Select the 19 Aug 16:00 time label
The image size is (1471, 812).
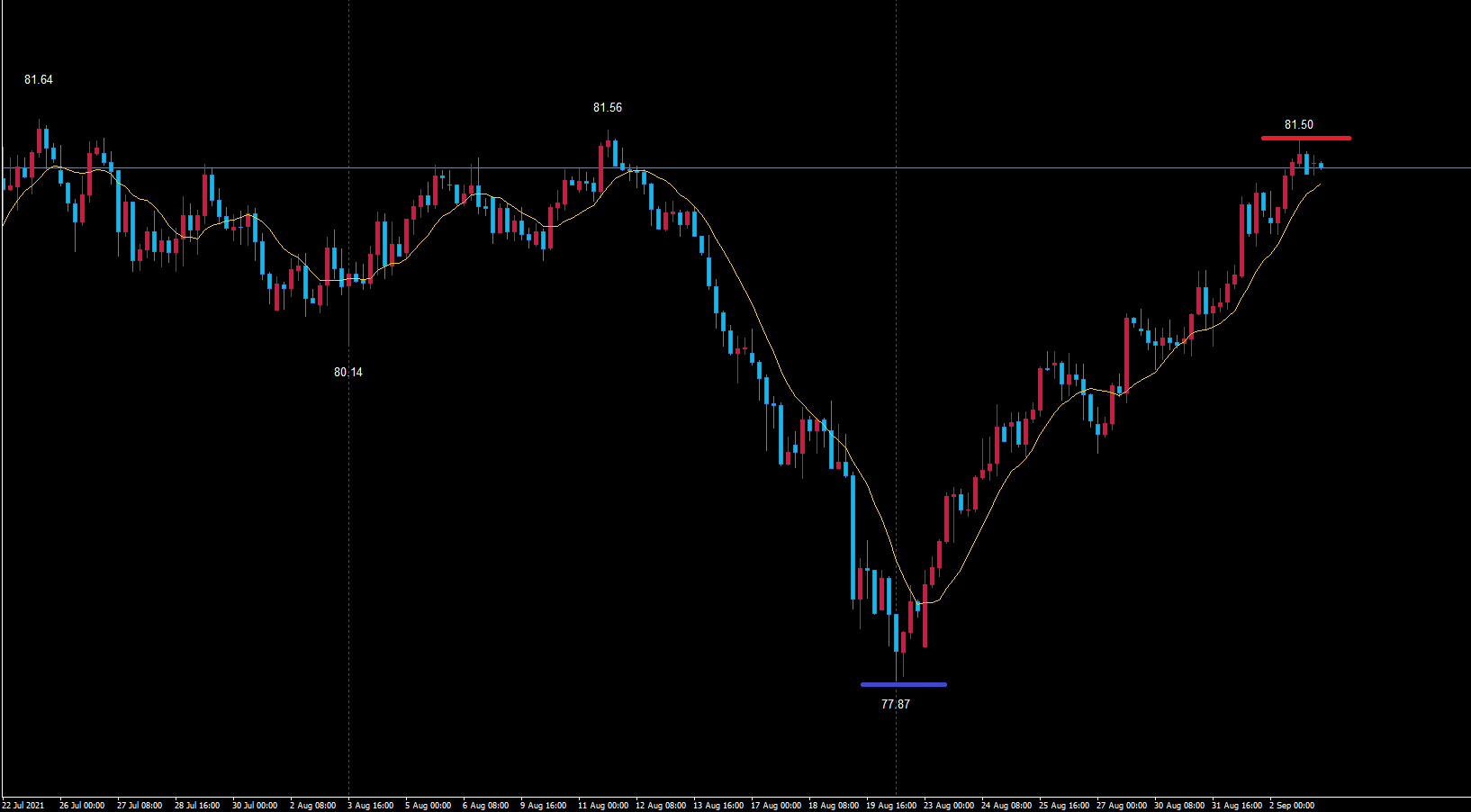pyautogui.click(x=891, y=806)
